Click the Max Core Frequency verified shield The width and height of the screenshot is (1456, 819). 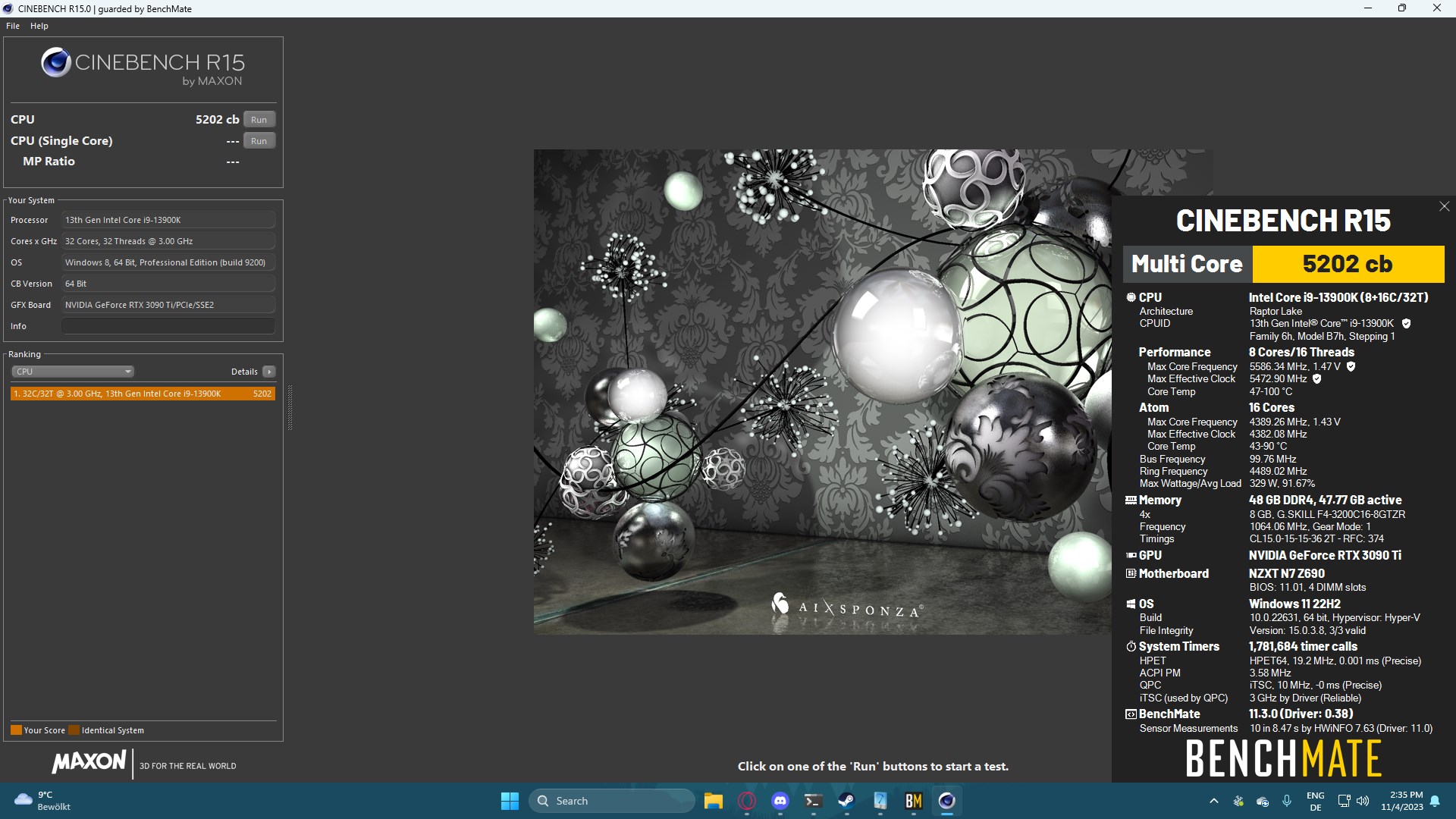click(1351, 367)
